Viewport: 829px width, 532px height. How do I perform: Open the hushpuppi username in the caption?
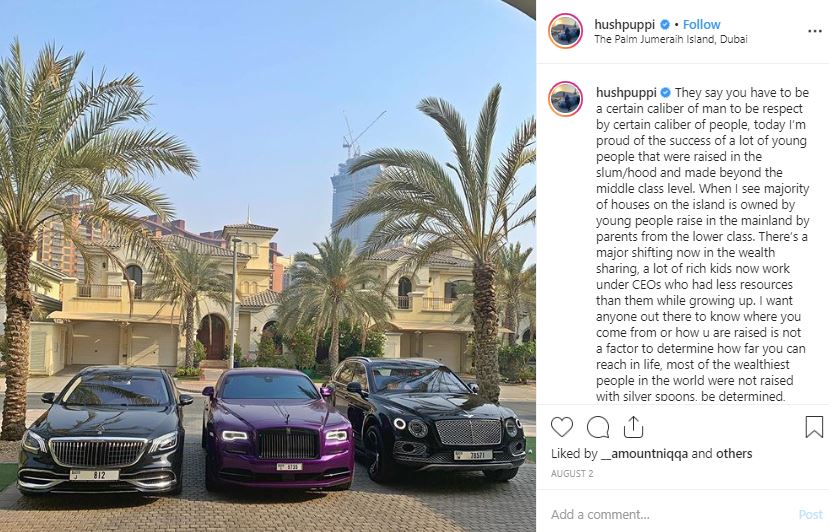626,93
